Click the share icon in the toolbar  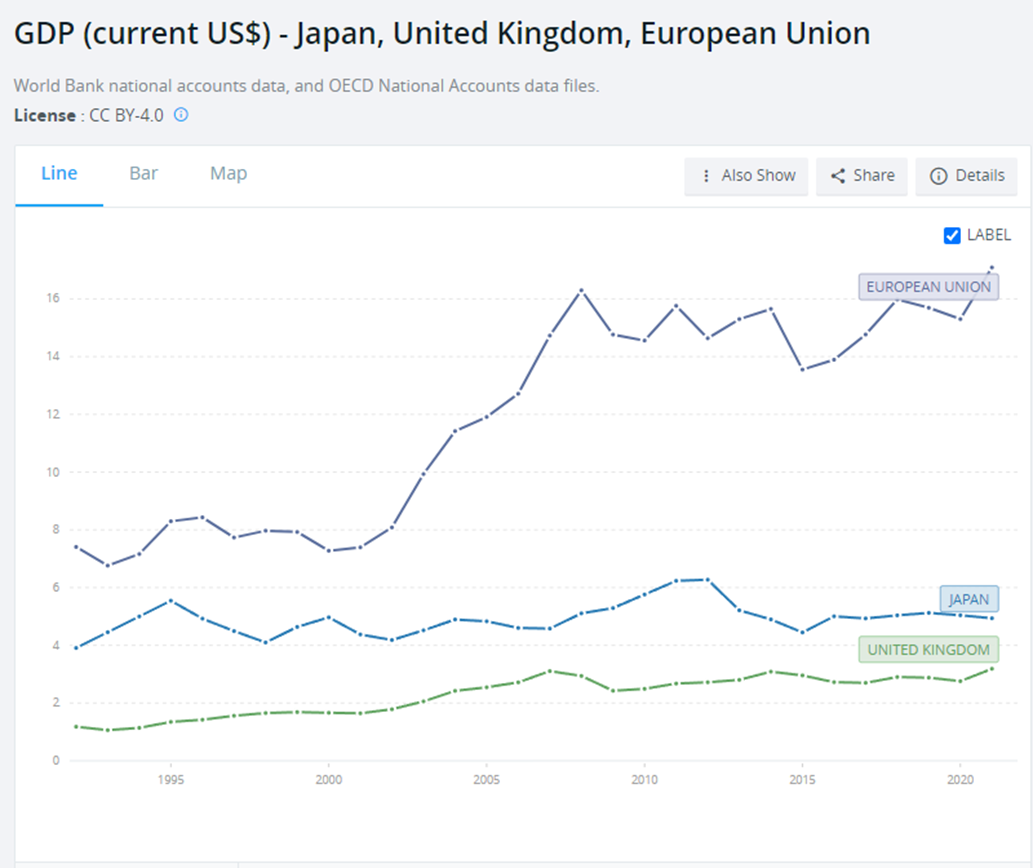[838, 176]
